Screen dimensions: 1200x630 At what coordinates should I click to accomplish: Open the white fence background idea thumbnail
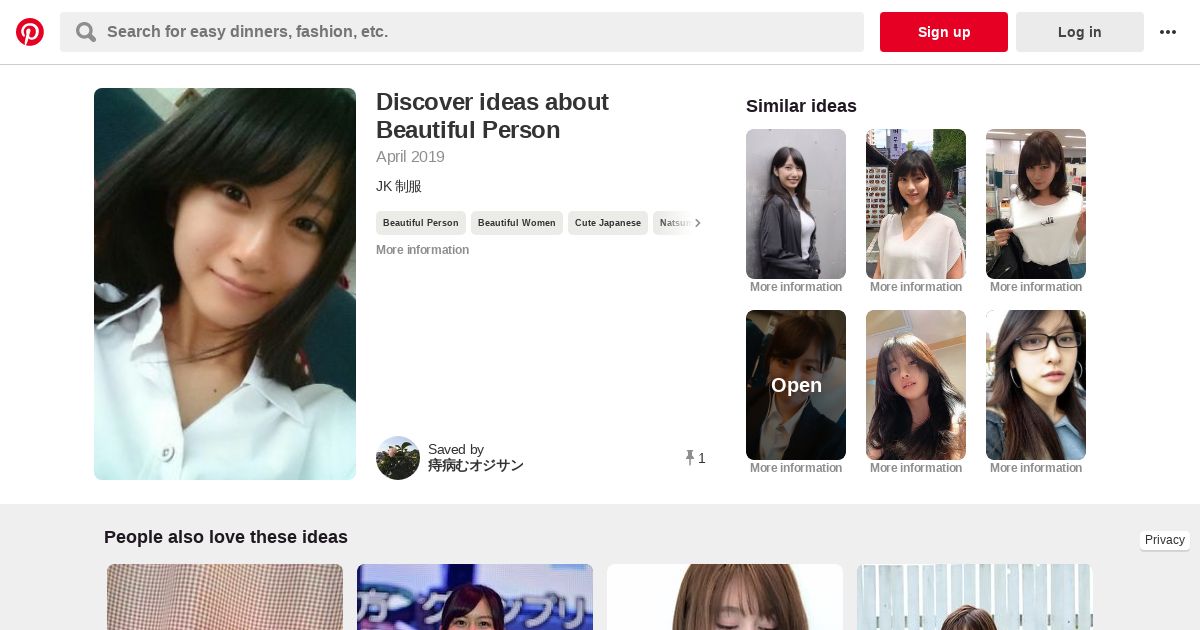(975, 597)
